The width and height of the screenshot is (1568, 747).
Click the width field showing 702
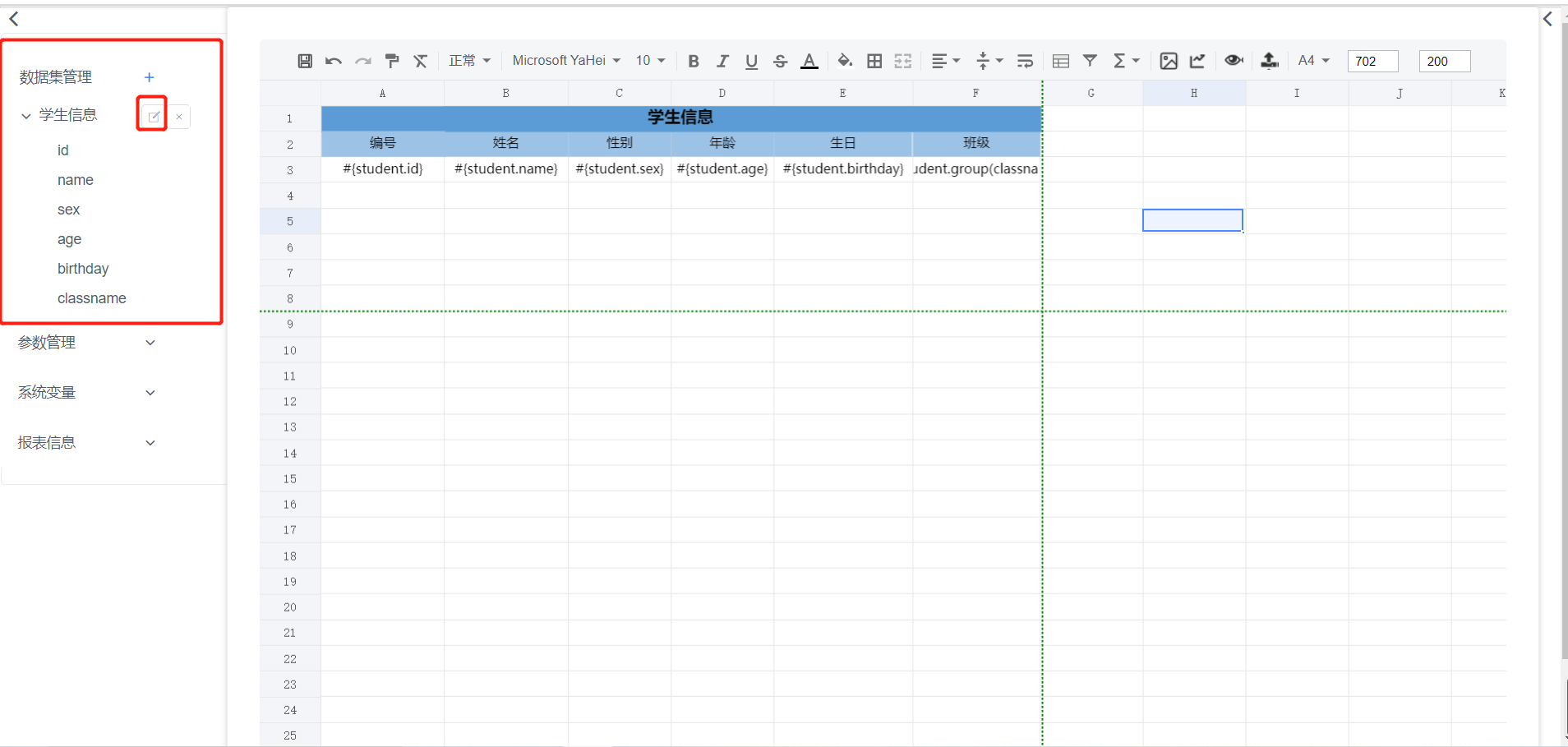[x=1372, y=61]
